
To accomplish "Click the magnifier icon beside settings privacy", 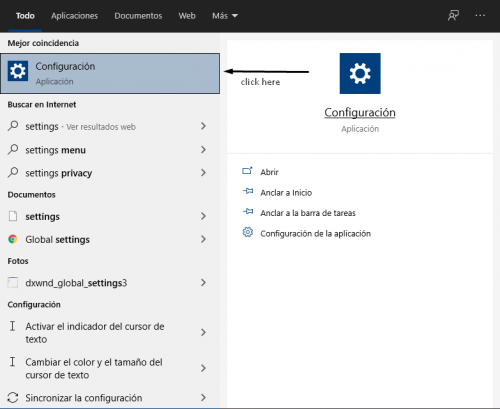I will [13, 172].
